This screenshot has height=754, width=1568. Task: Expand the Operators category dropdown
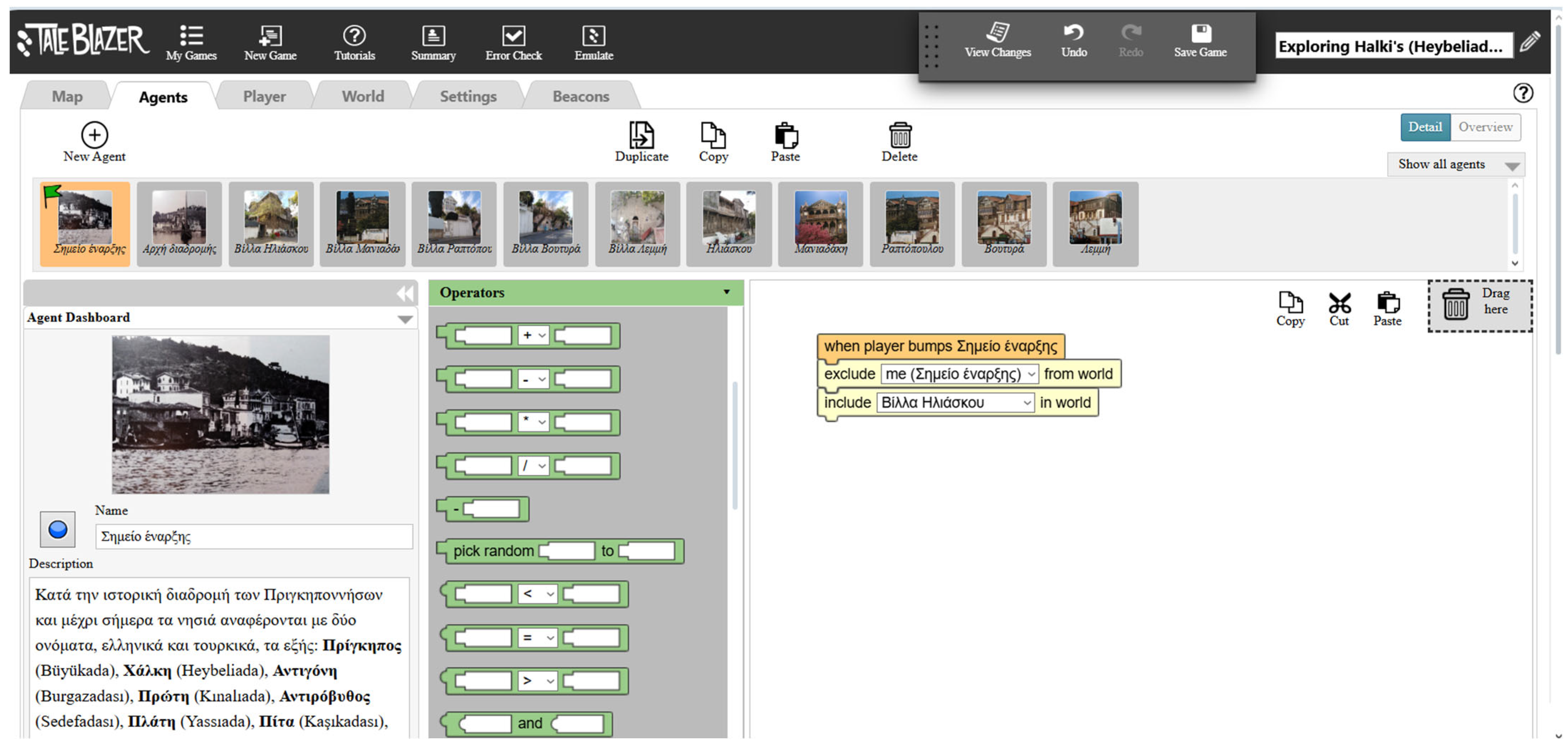726,292
